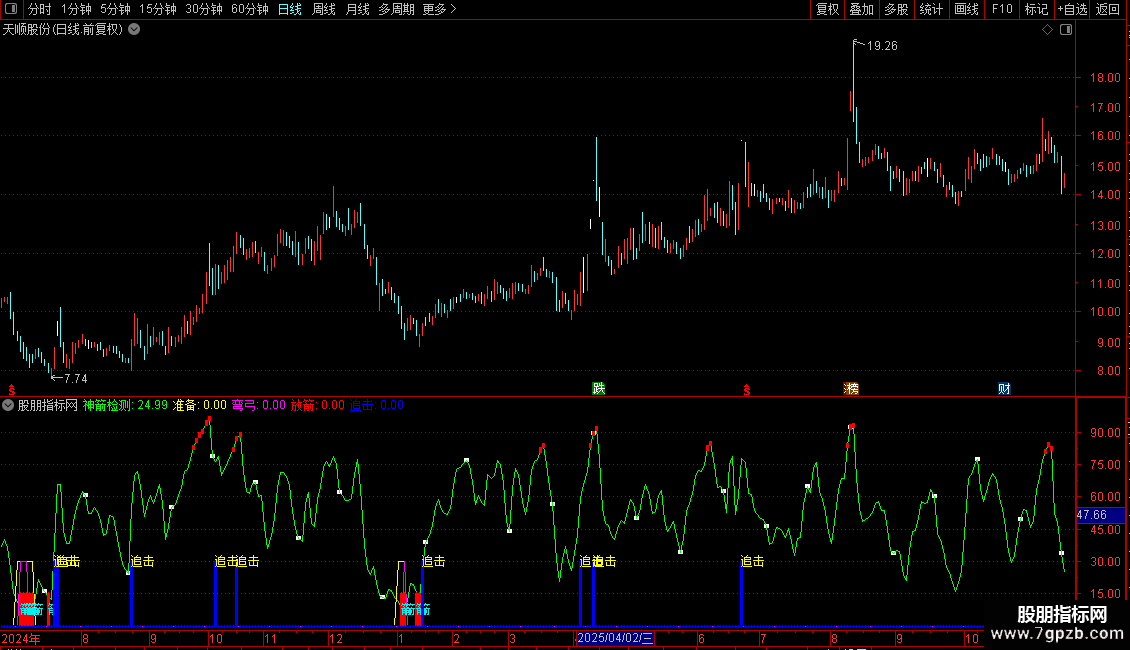The image size is (1130, 650).
Task: Click the 追击 signal after month 1
Action: (x=434, y=561)
